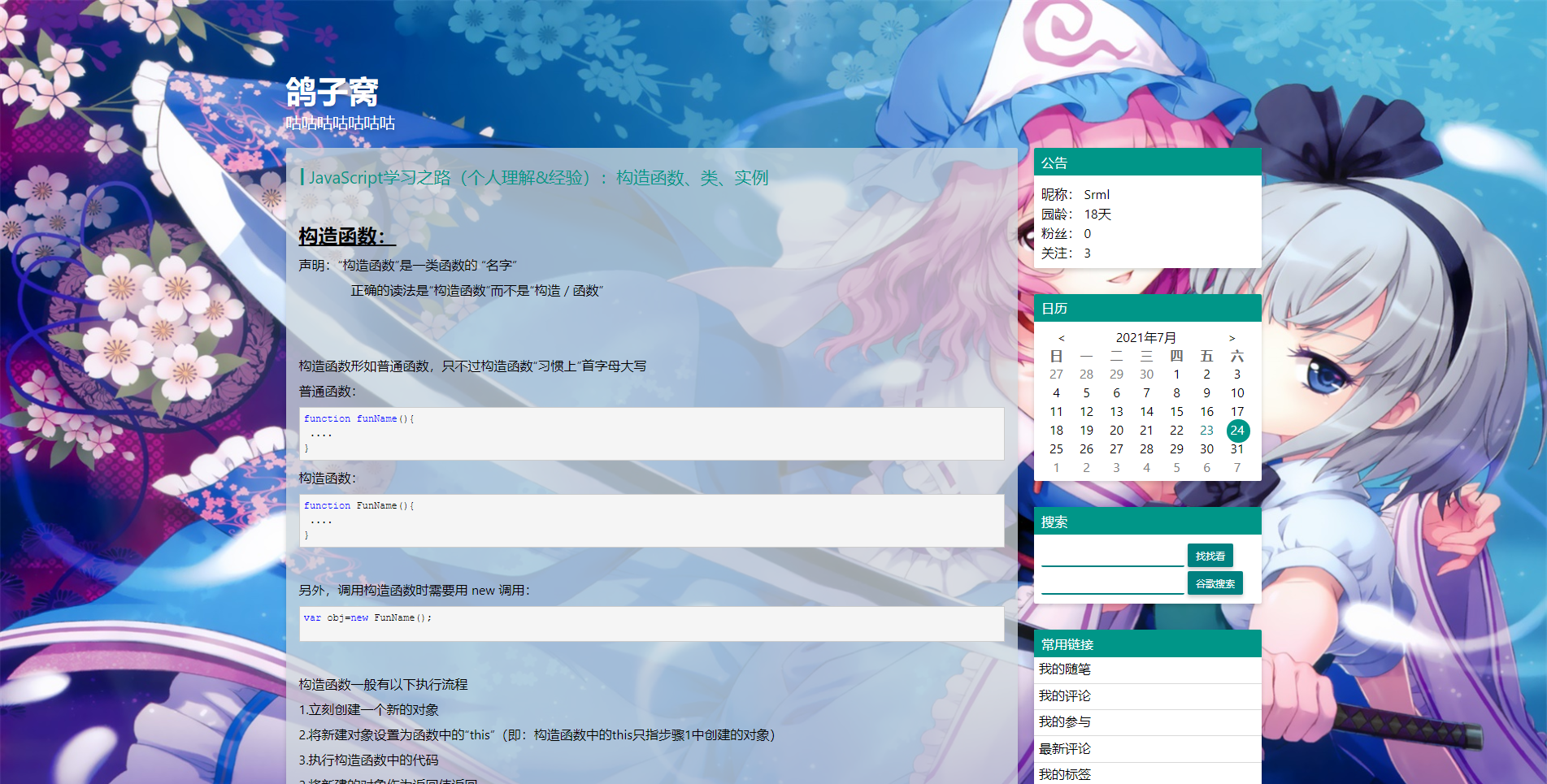Image resolution: width=1547 pixels, height=784 pixels.
Task: Click calendar date 15
Action: (1176, 412)
